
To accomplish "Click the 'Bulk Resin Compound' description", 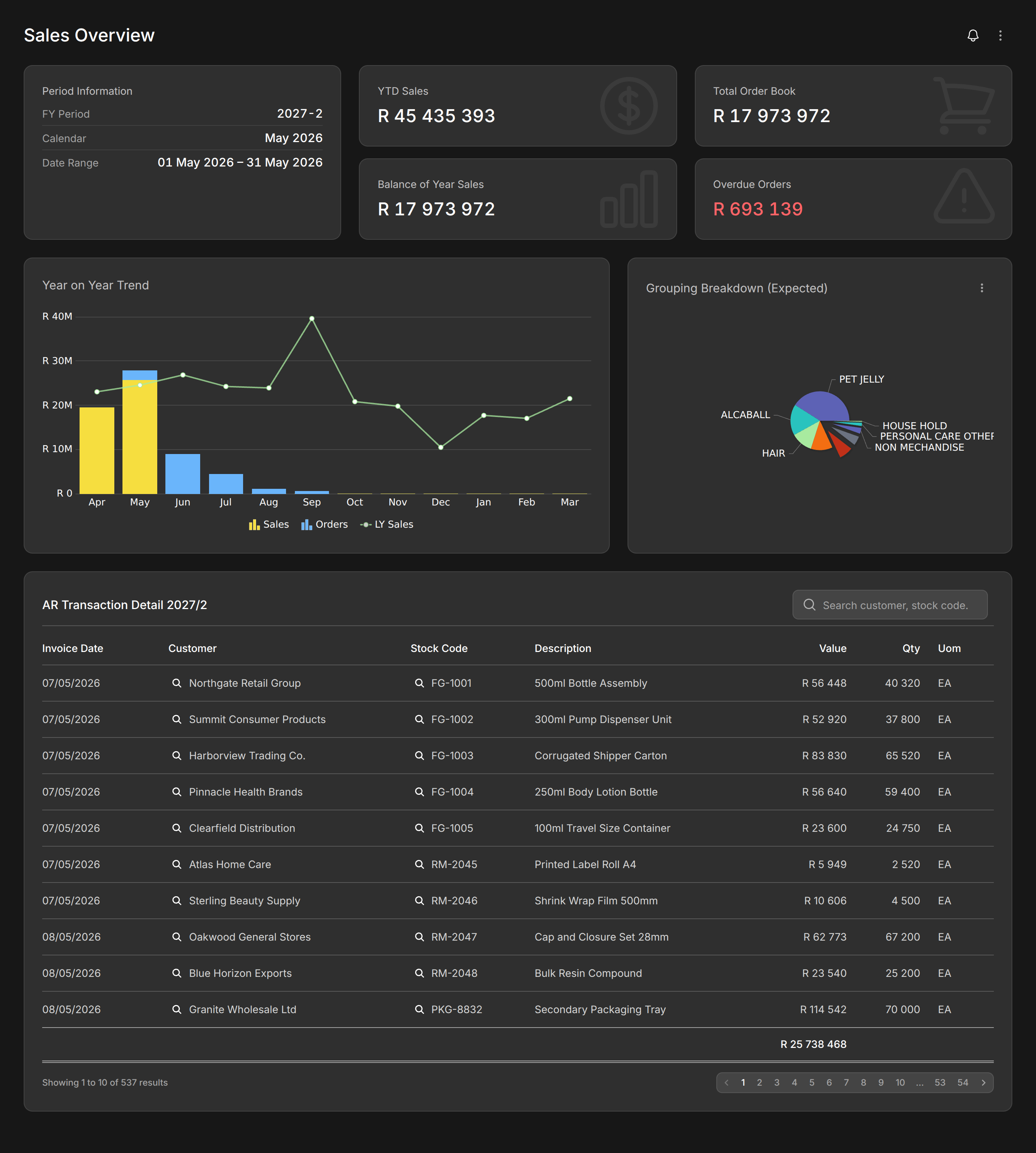I will click(588, 973).
